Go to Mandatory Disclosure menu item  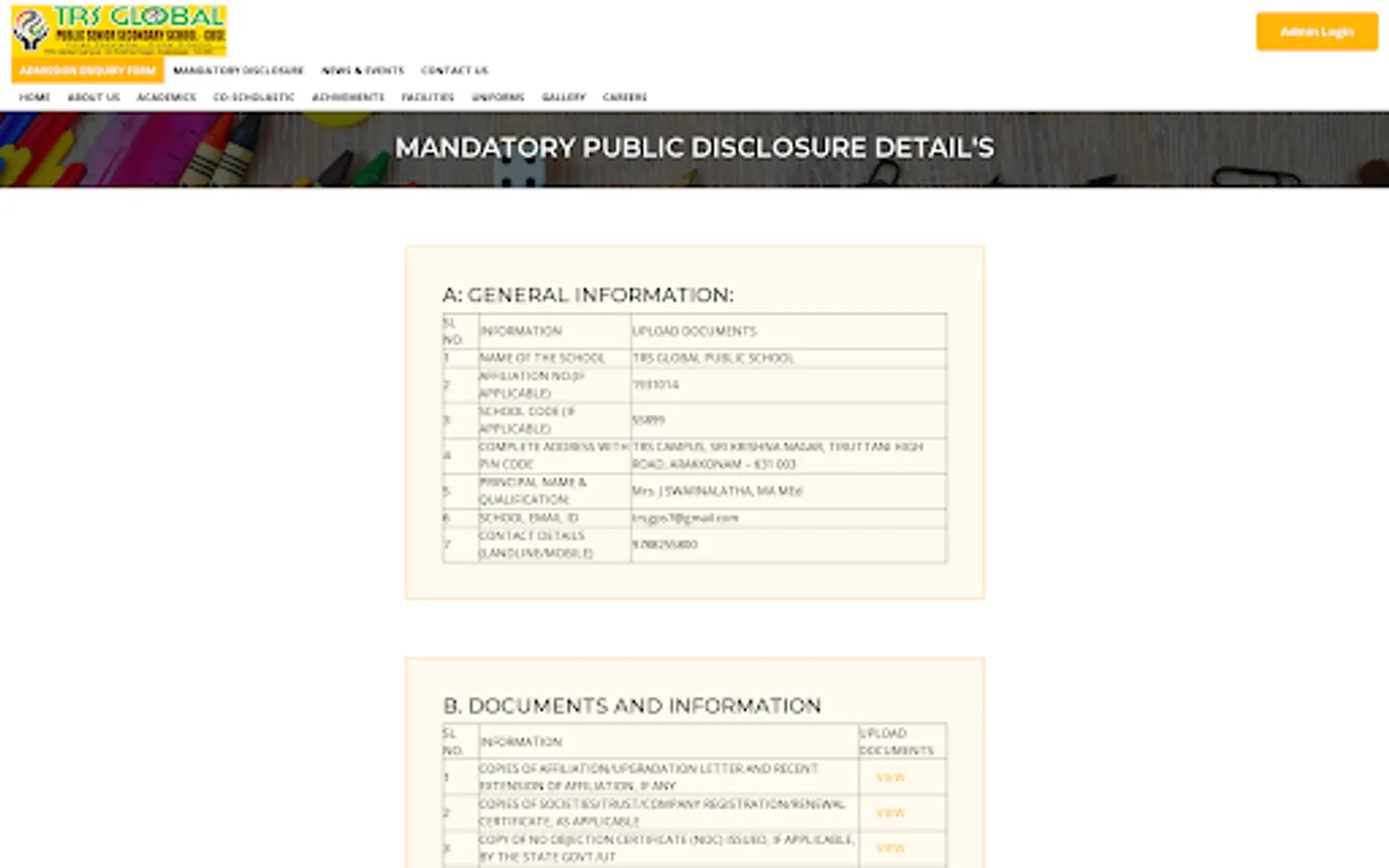point(238,70)
